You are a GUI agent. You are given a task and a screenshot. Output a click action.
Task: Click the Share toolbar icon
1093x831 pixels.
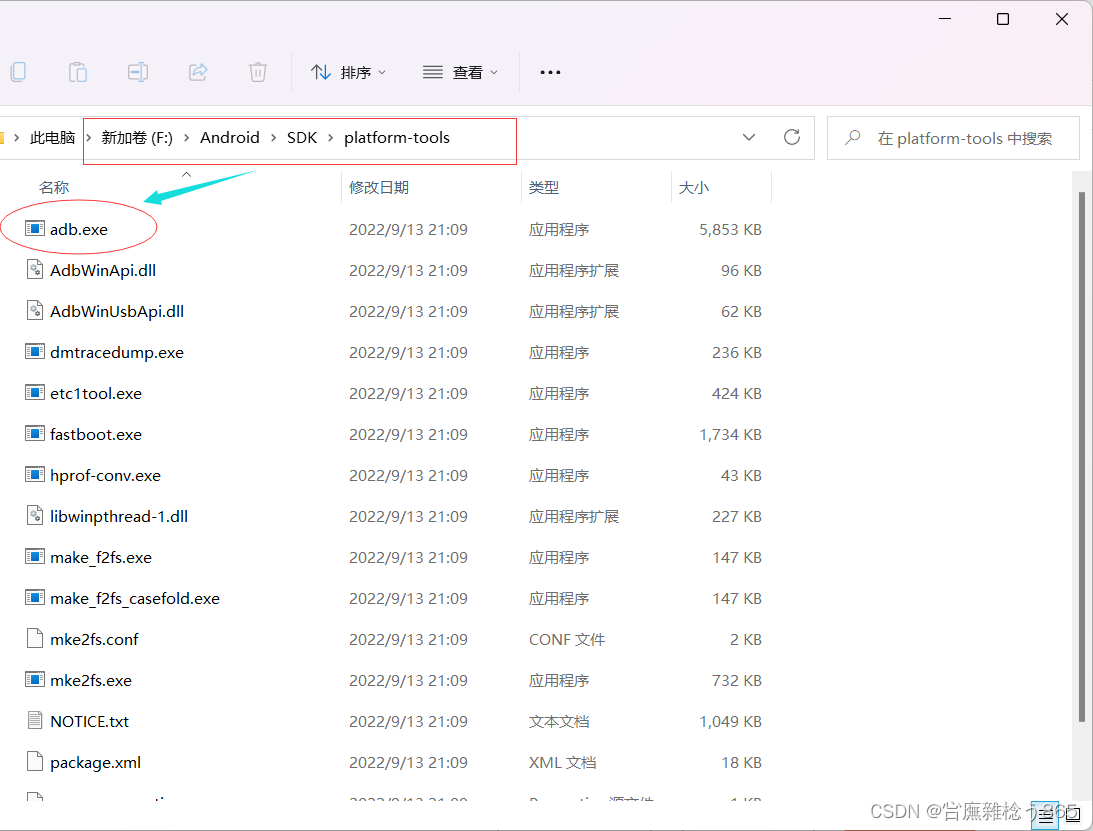198,72
